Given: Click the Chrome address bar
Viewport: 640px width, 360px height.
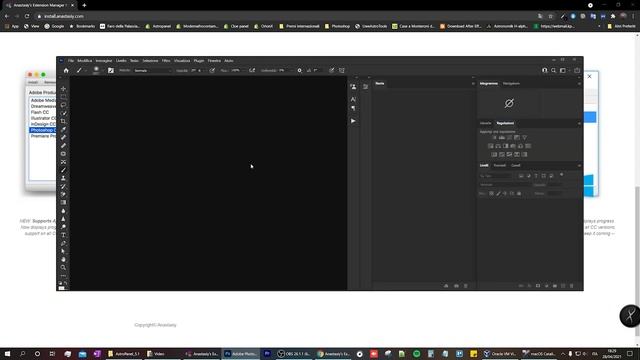Looking at the screenshot, I should tap(286, 16).
